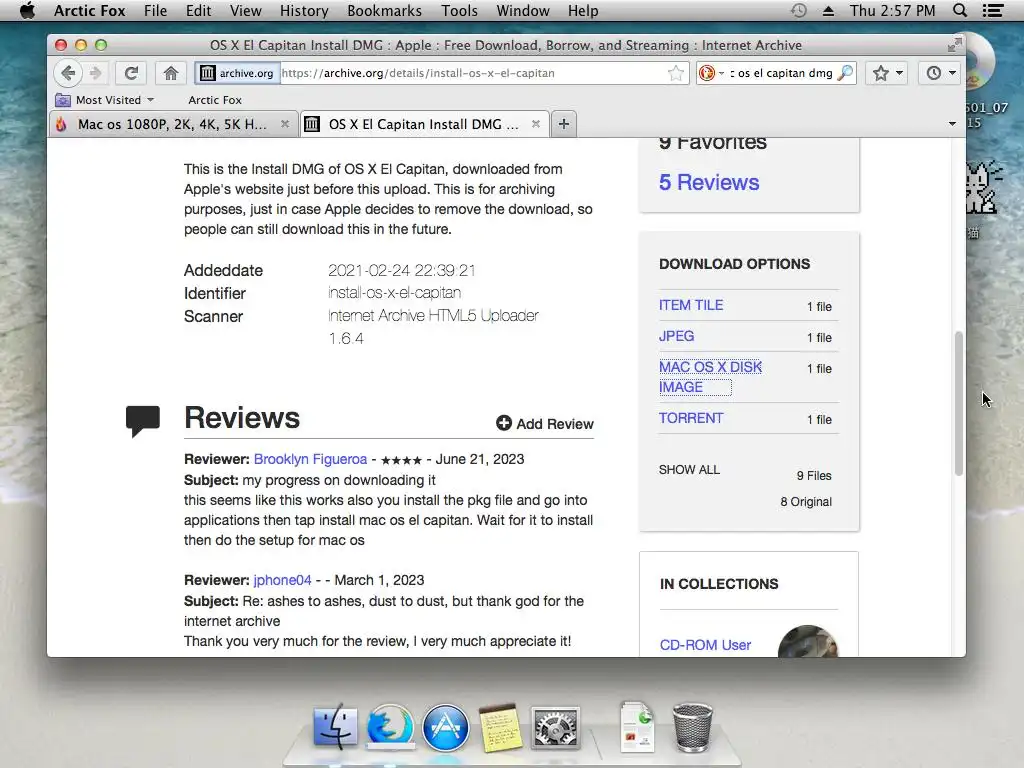Click the clock showing Thu 2:57 PM
Image resolution: width=1024 pixels, height=768 pixels.
(893, 11)
